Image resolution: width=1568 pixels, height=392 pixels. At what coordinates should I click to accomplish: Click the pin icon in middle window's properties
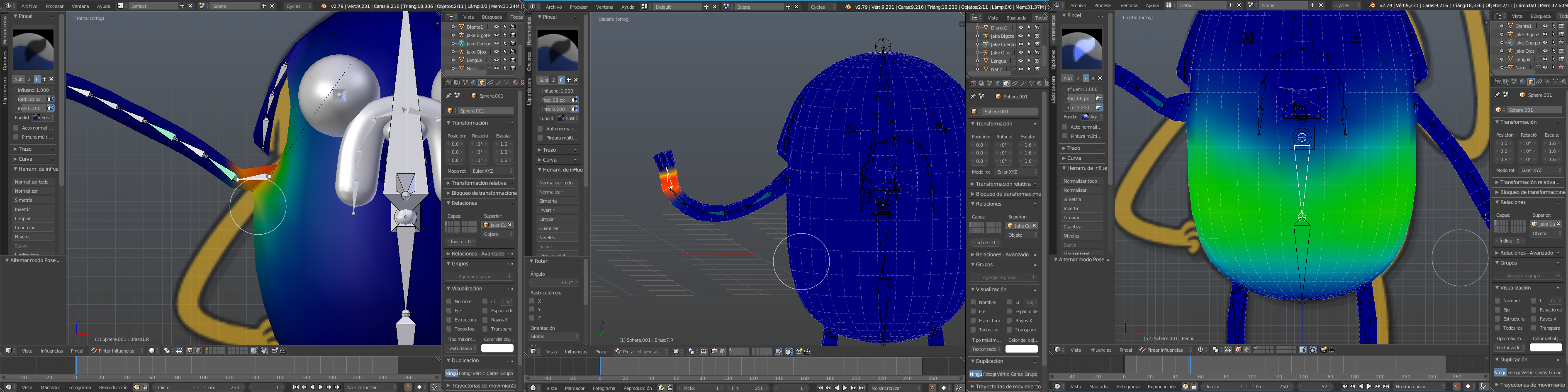click(x=973, y=96)
